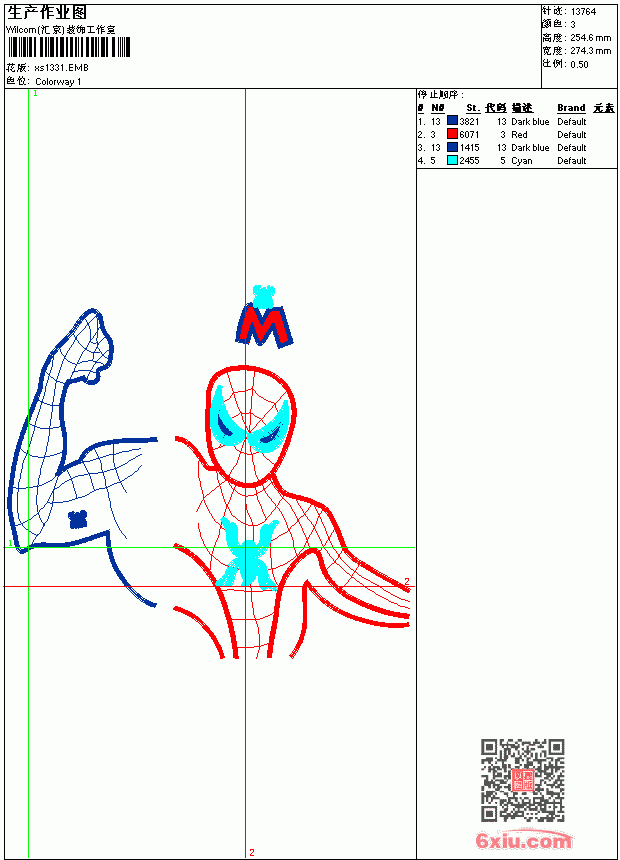Image resolution: width=620 pixels, height=860 pixels.
Task: Click the red marker 2 at canvas bottom
Action: click(x=252, y=852)
